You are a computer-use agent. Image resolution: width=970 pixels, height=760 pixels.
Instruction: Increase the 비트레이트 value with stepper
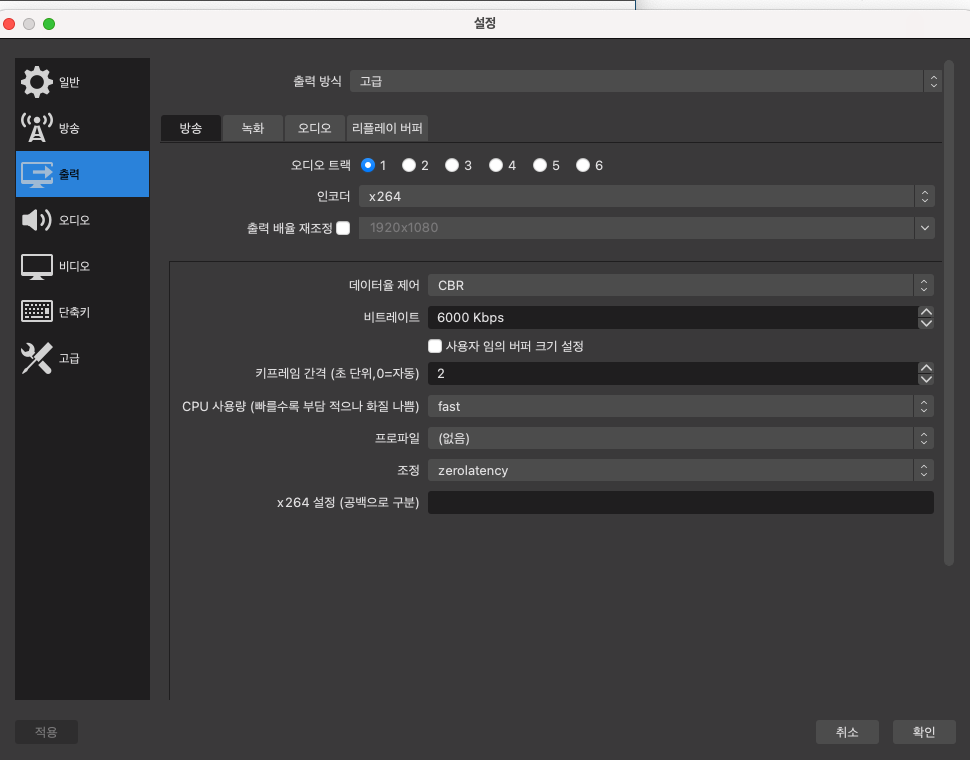pos(926,312)
